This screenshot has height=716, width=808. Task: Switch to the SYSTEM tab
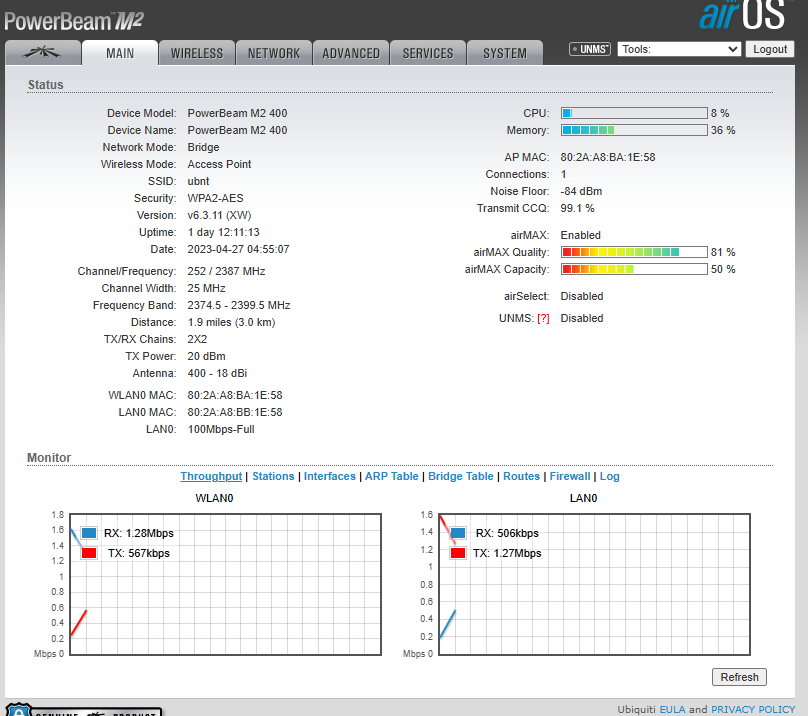click(505, 53)
